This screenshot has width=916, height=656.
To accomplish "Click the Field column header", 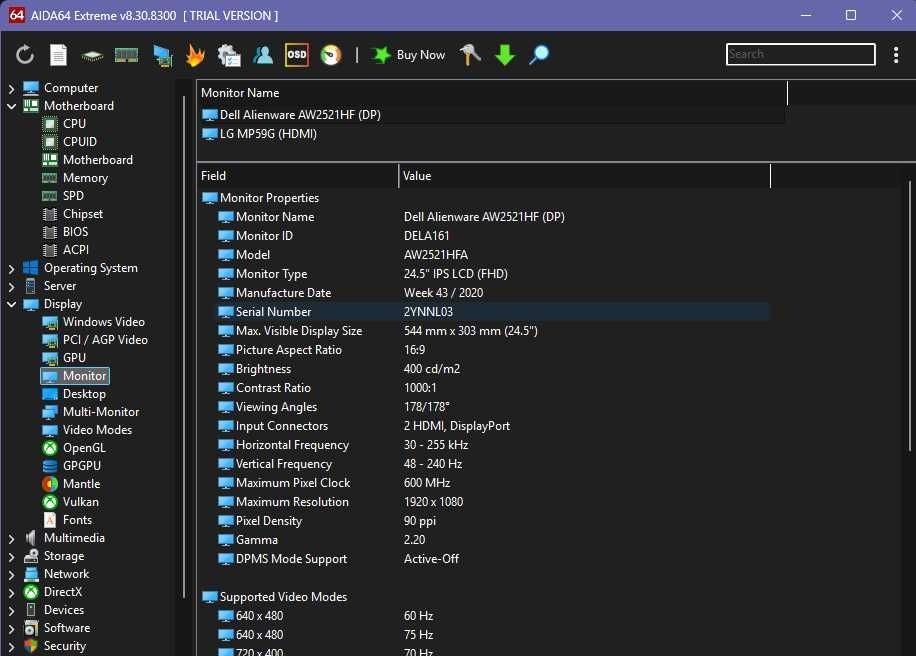I will point(298,176).
